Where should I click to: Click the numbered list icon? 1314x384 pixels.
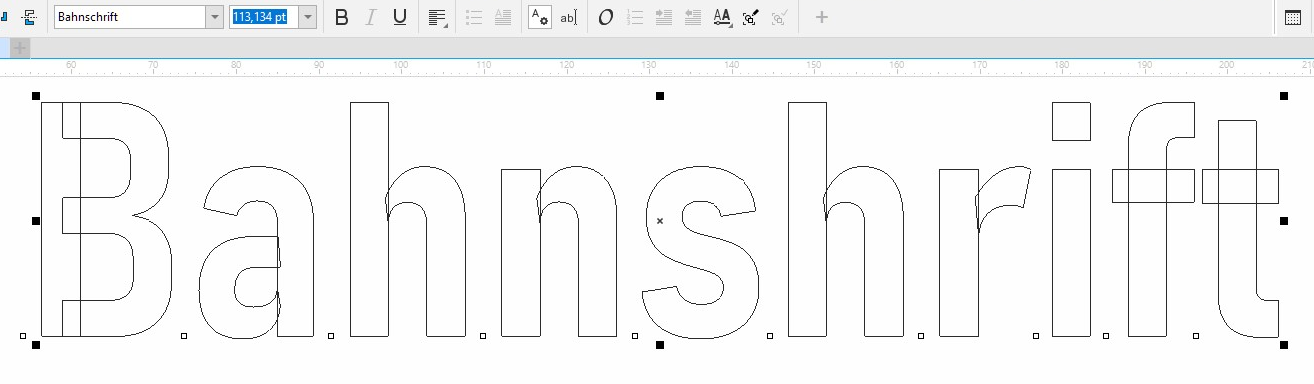[x=634, y=17]
